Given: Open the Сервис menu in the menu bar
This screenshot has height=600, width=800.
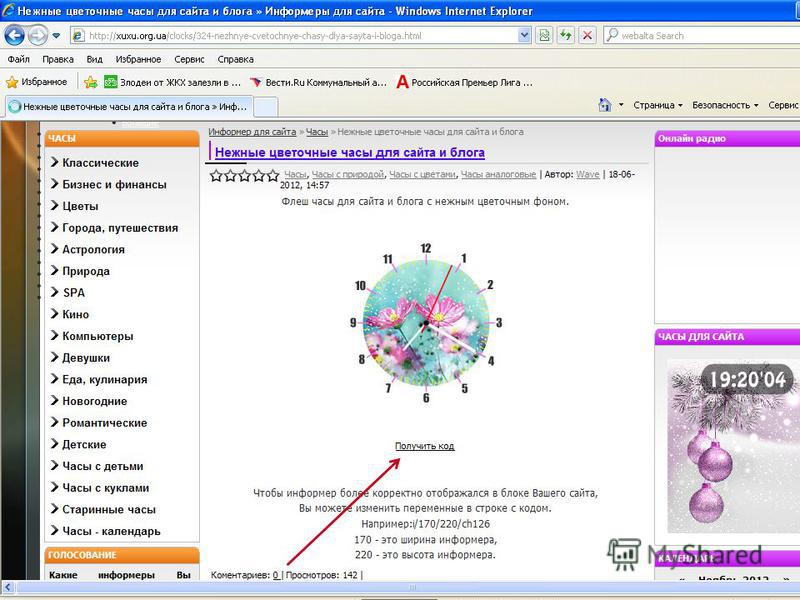Looking at the screenshot, I should point(189,59).
